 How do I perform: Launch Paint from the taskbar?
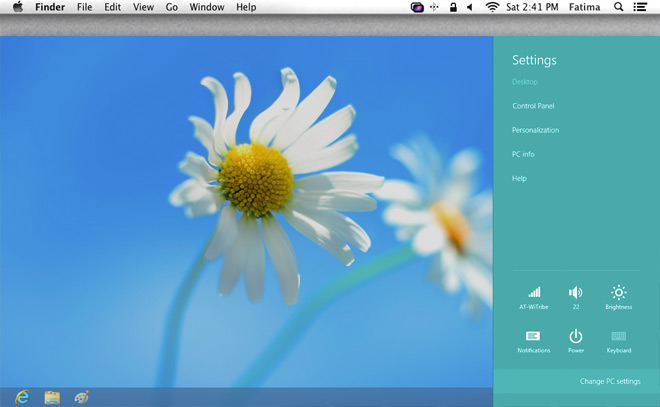(x=82, y=397)
